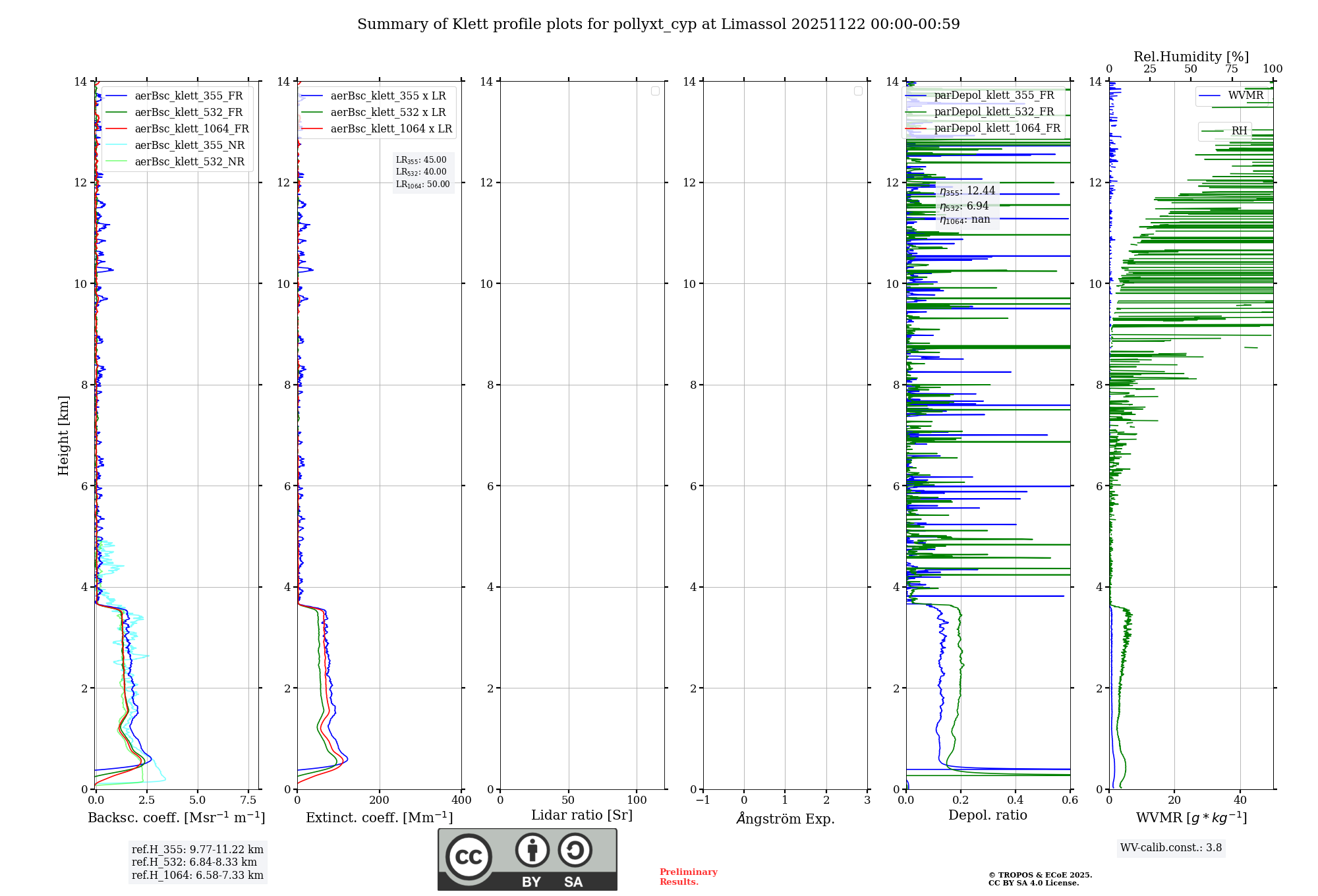This screenshot has width=1318, height=896.
Task: Click the SA share-alike circular arrow icon
Action: (x=575, y=851)
